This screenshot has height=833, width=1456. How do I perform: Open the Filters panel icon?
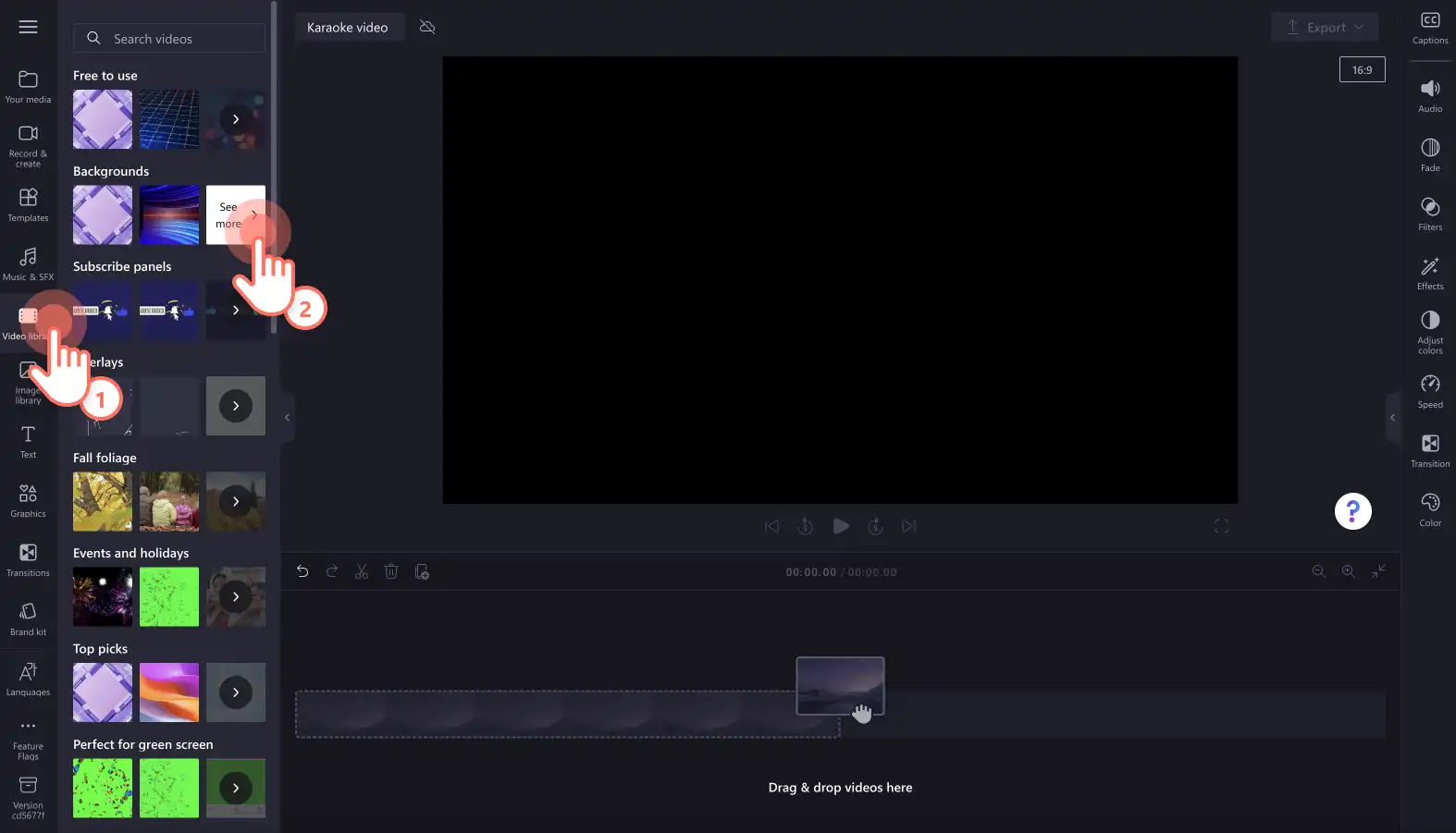[1429, 214]
